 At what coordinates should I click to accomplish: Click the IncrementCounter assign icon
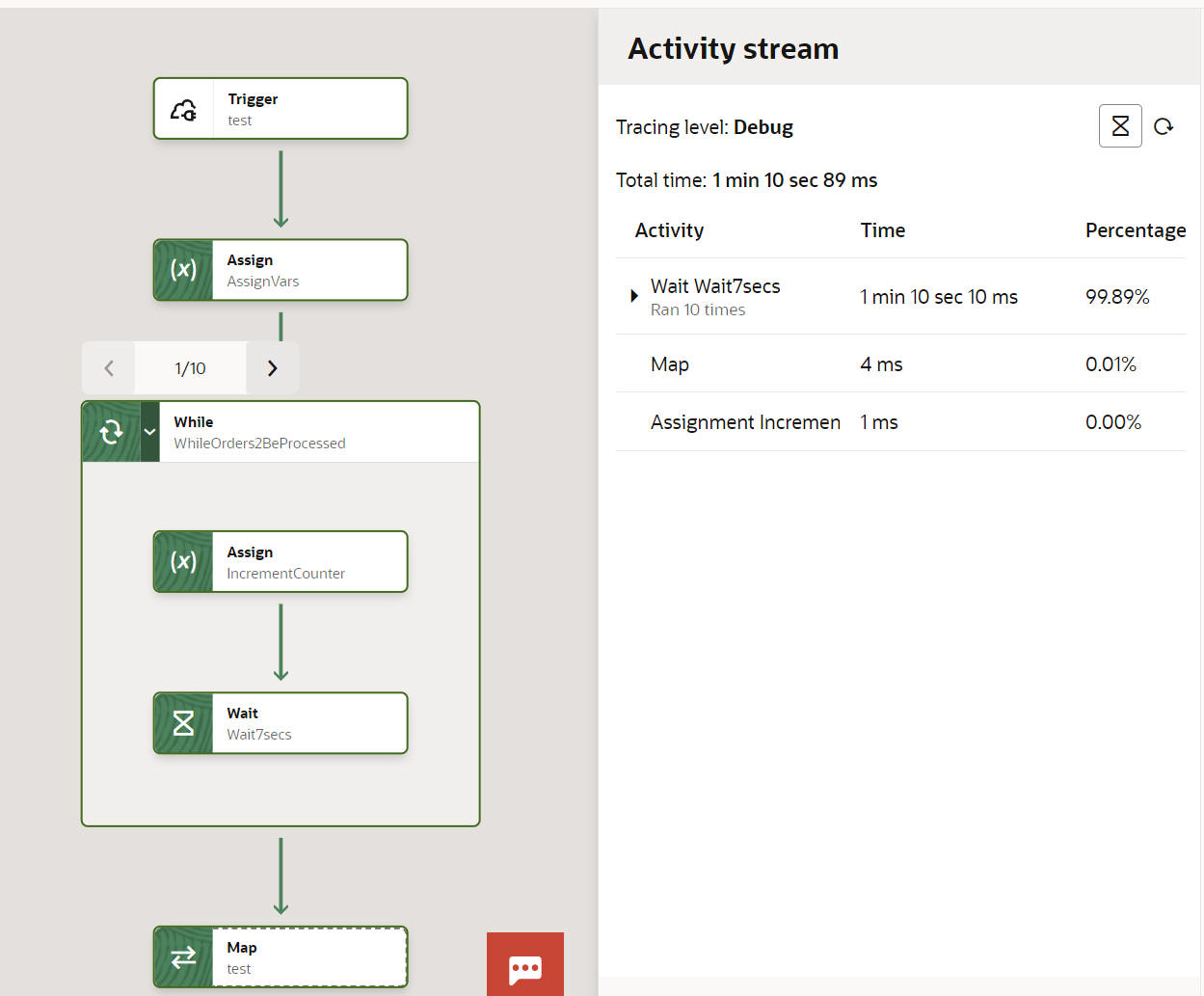click(183, 562)
